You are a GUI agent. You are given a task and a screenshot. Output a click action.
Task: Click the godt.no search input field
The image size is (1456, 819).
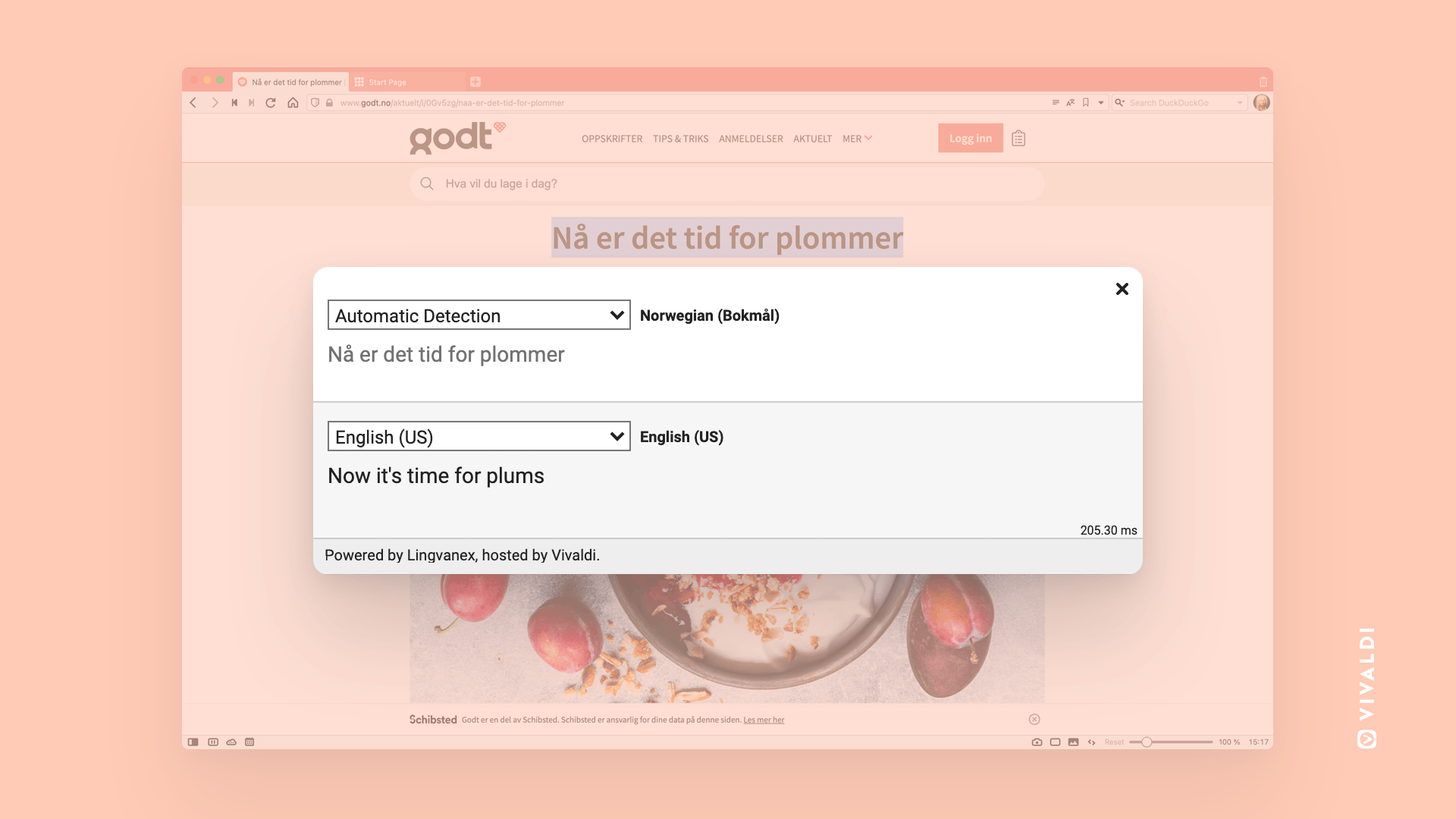point(727,183)
